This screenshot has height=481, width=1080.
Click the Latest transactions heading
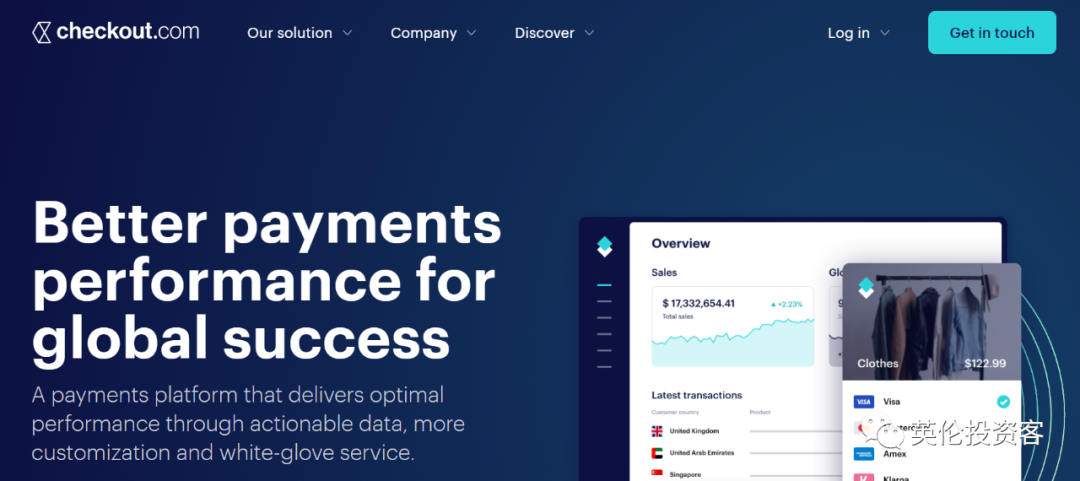pyautogui.click(x=696, y=395)
